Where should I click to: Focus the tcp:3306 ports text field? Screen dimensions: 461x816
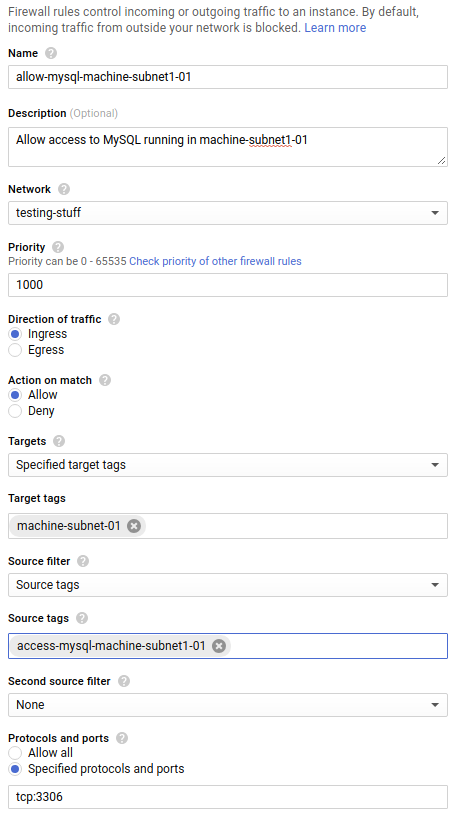tap(228, 797)
